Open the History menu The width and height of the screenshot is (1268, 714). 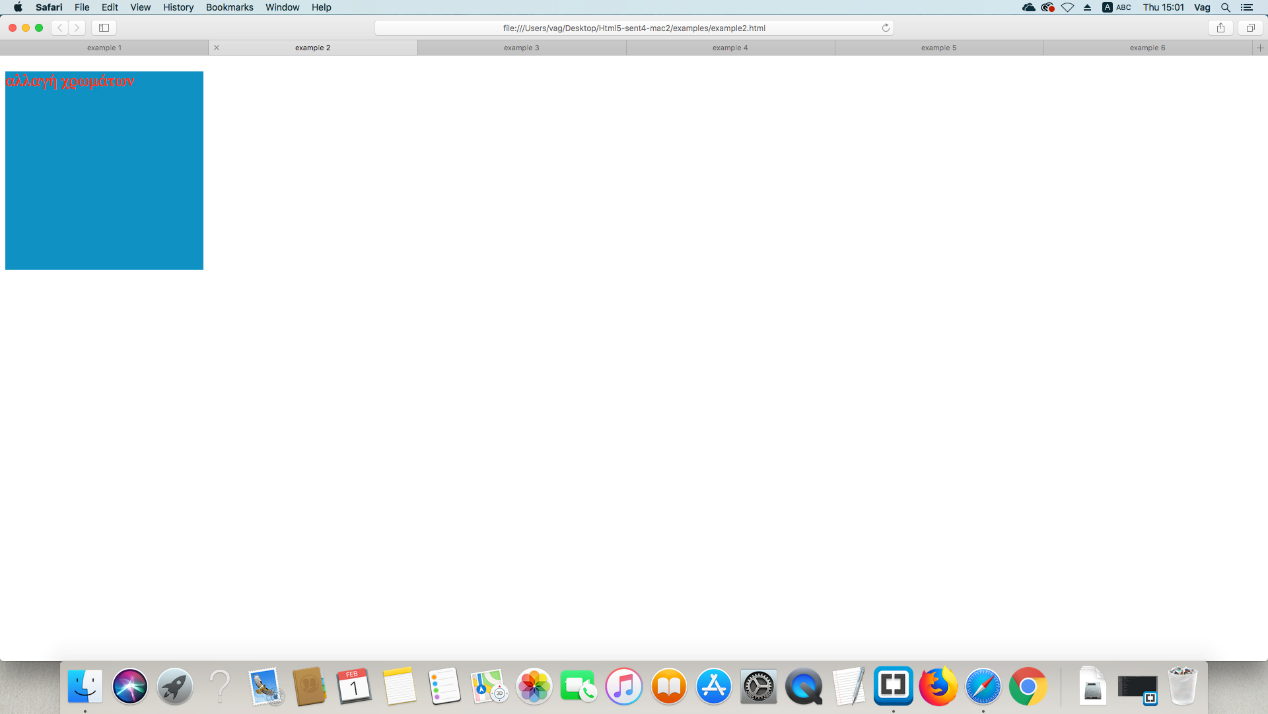[178, 7]
